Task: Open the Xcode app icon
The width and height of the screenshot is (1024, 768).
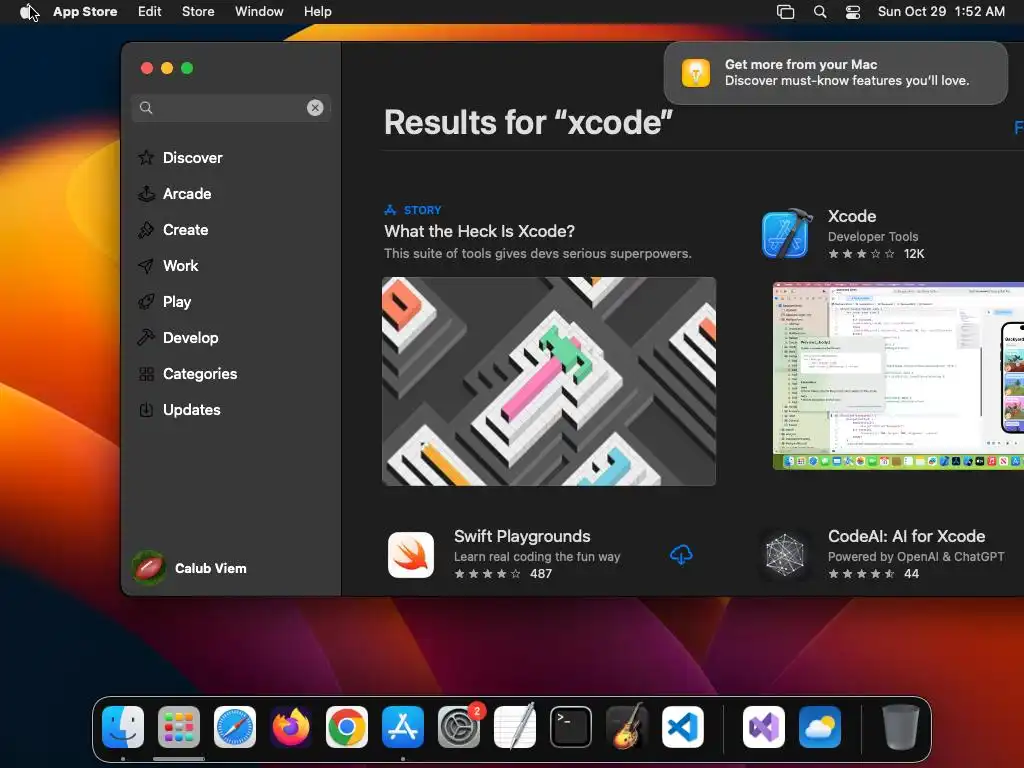Action: coord(786,234)
